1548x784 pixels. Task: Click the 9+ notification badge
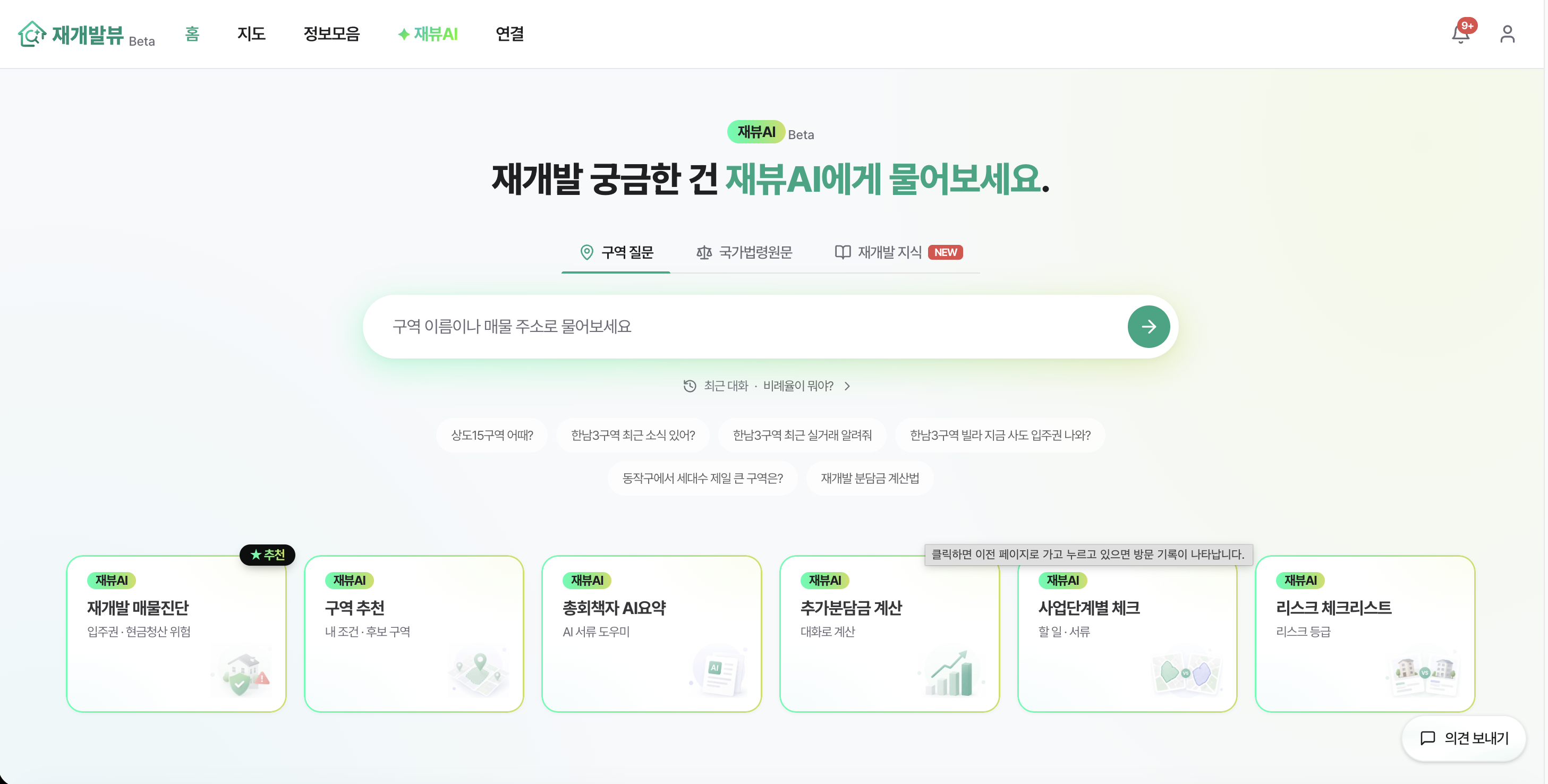pos(1467,25)
